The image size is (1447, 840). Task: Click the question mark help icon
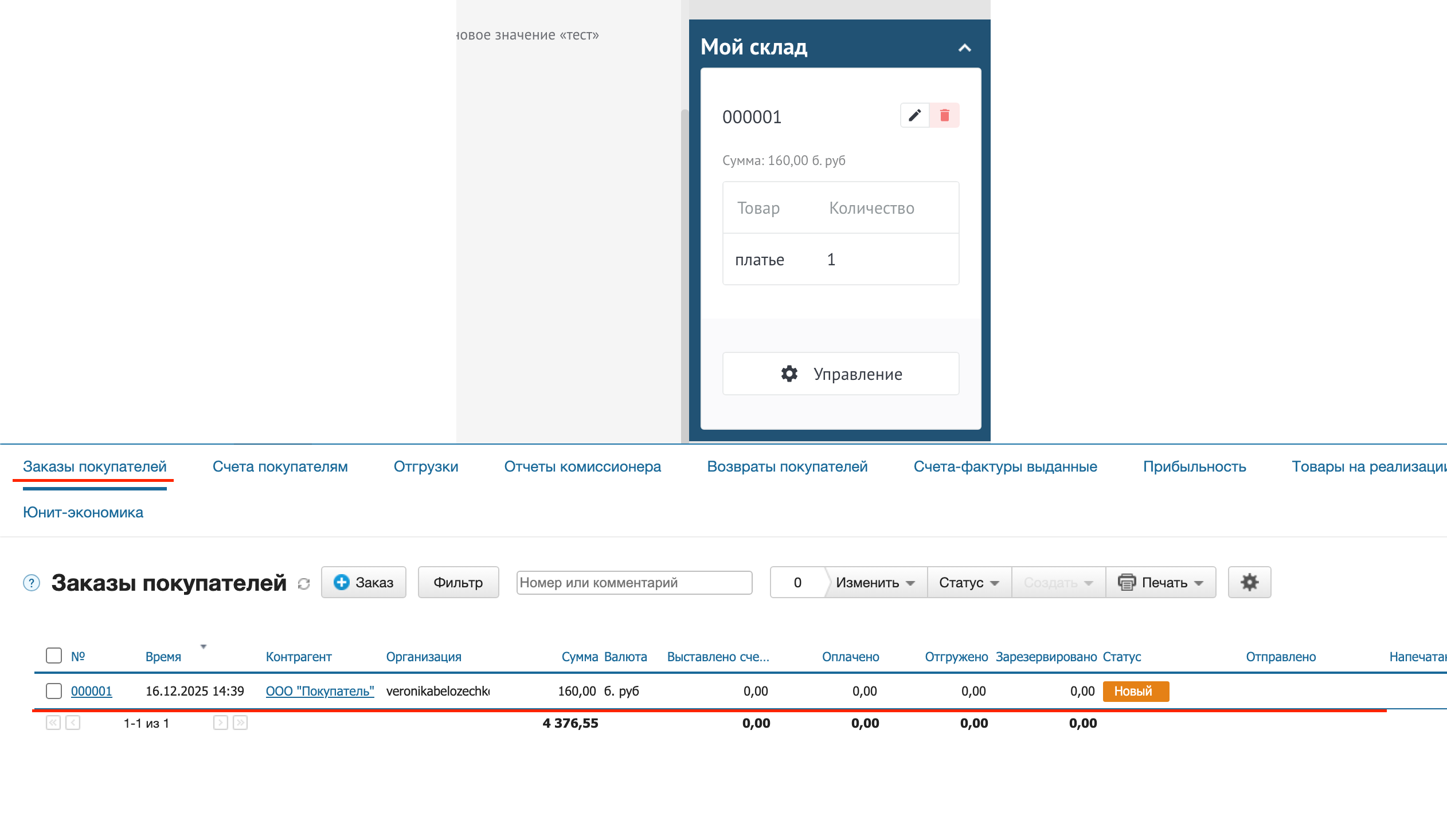pos(32,583)
